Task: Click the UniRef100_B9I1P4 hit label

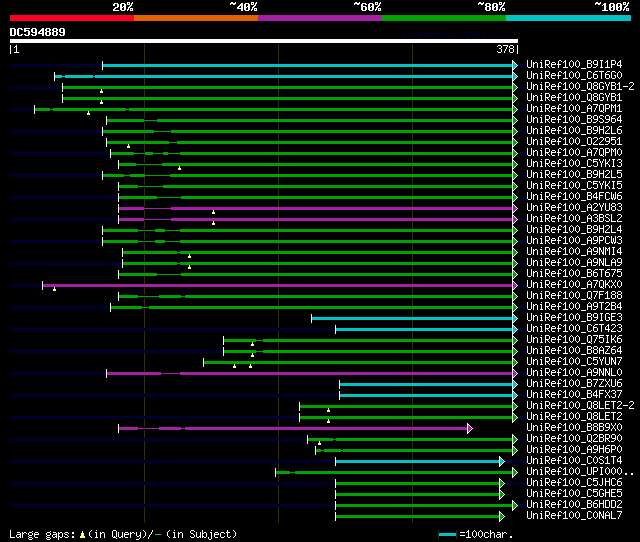Action: coord(574,64)
